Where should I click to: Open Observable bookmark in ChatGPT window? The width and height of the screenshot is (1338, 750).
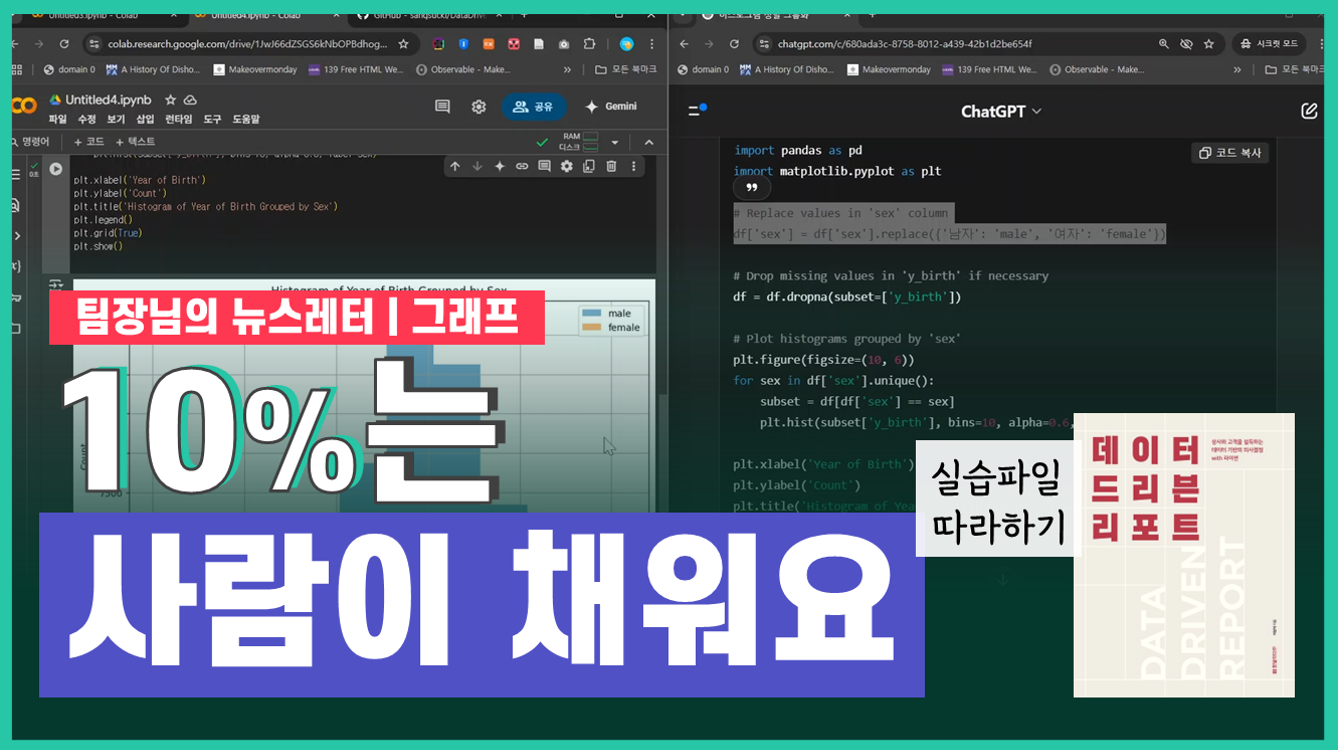1096,70
